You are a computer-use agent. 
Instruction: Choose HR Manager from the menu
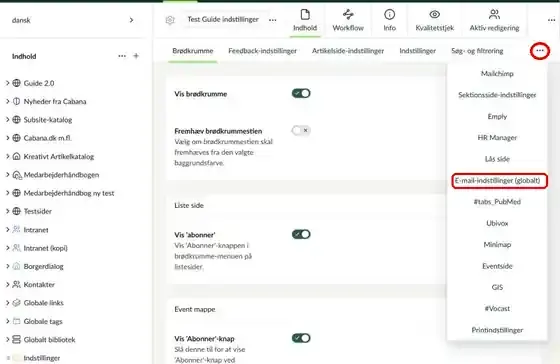tap(497, 138)
